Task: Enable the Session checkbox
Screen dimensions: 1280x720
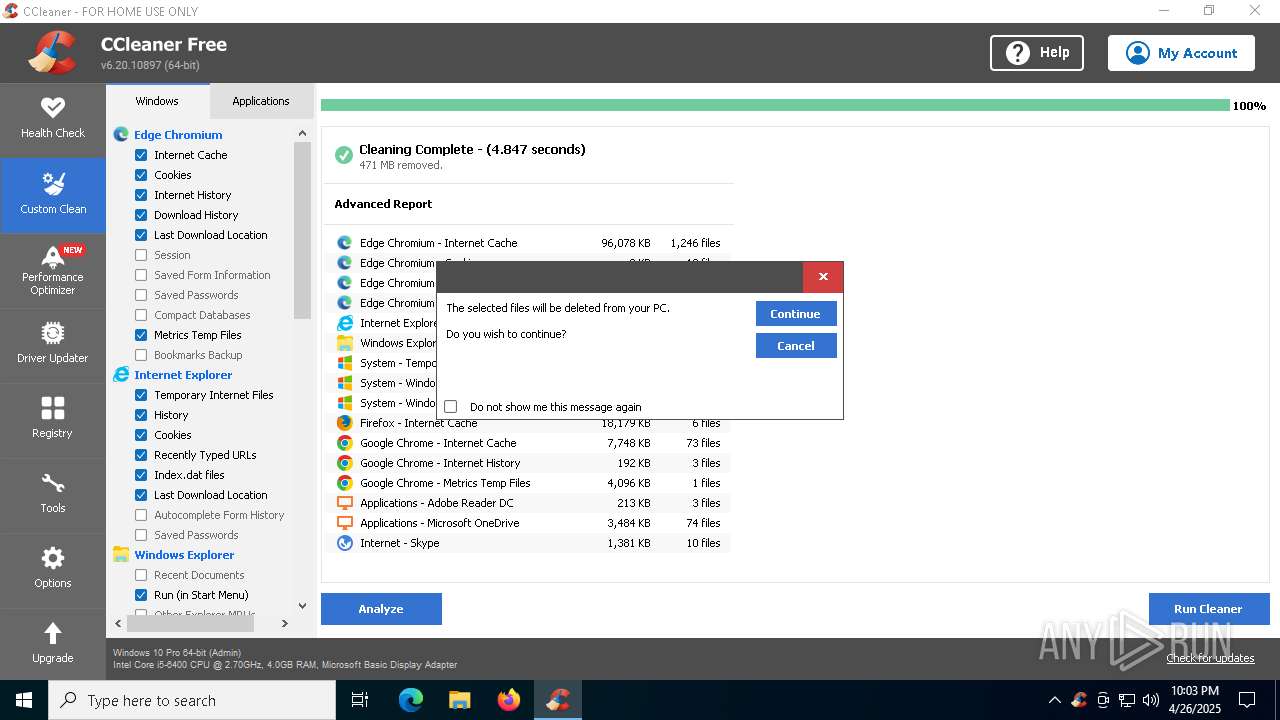Action: click(x=141, y=255)
